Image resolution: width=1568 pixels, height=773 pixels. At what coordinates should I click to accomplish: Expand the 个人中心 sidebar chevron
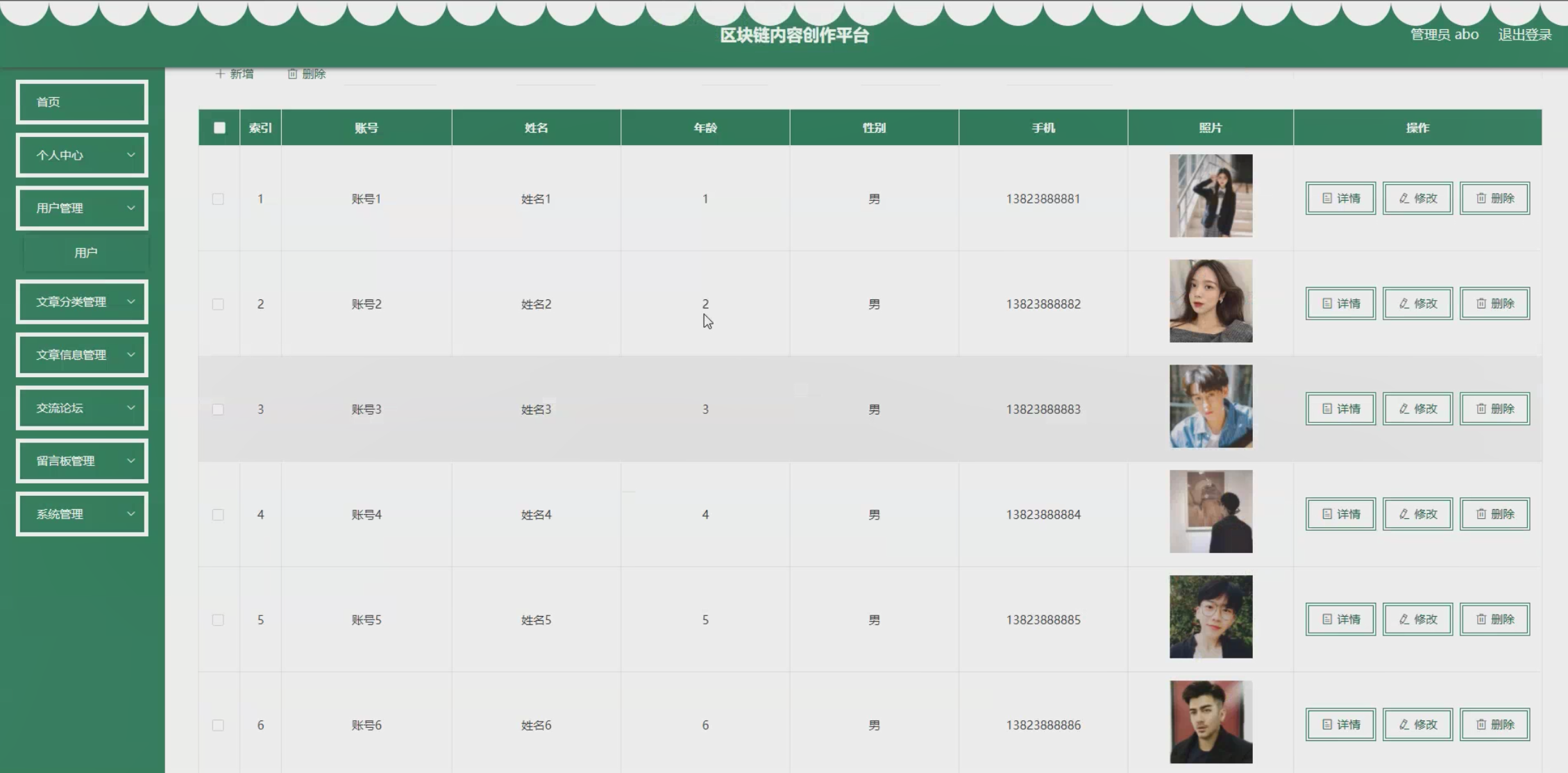[x=130, y=155]
